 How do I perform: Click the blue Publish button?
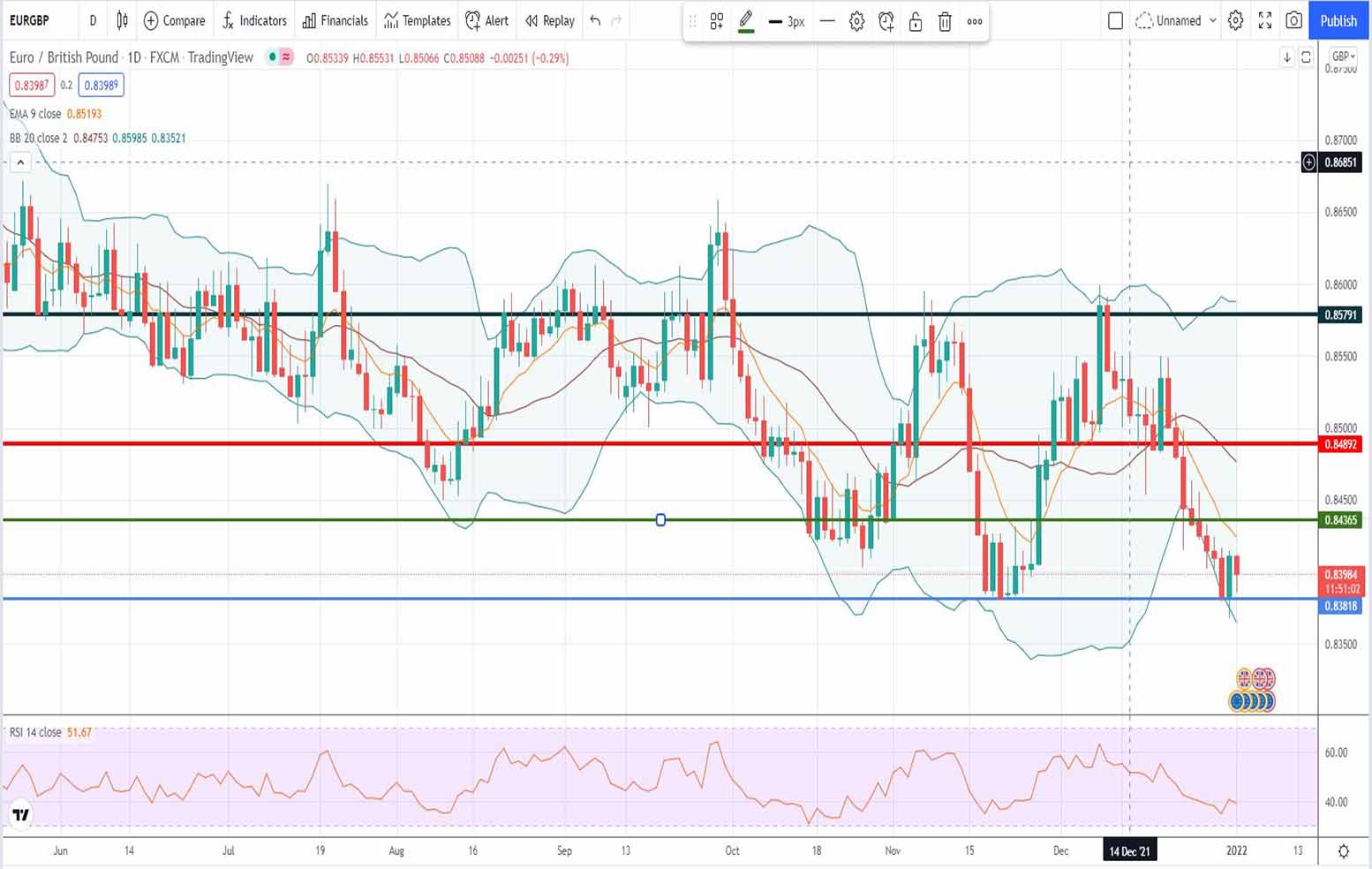(x=1338, y=20)
